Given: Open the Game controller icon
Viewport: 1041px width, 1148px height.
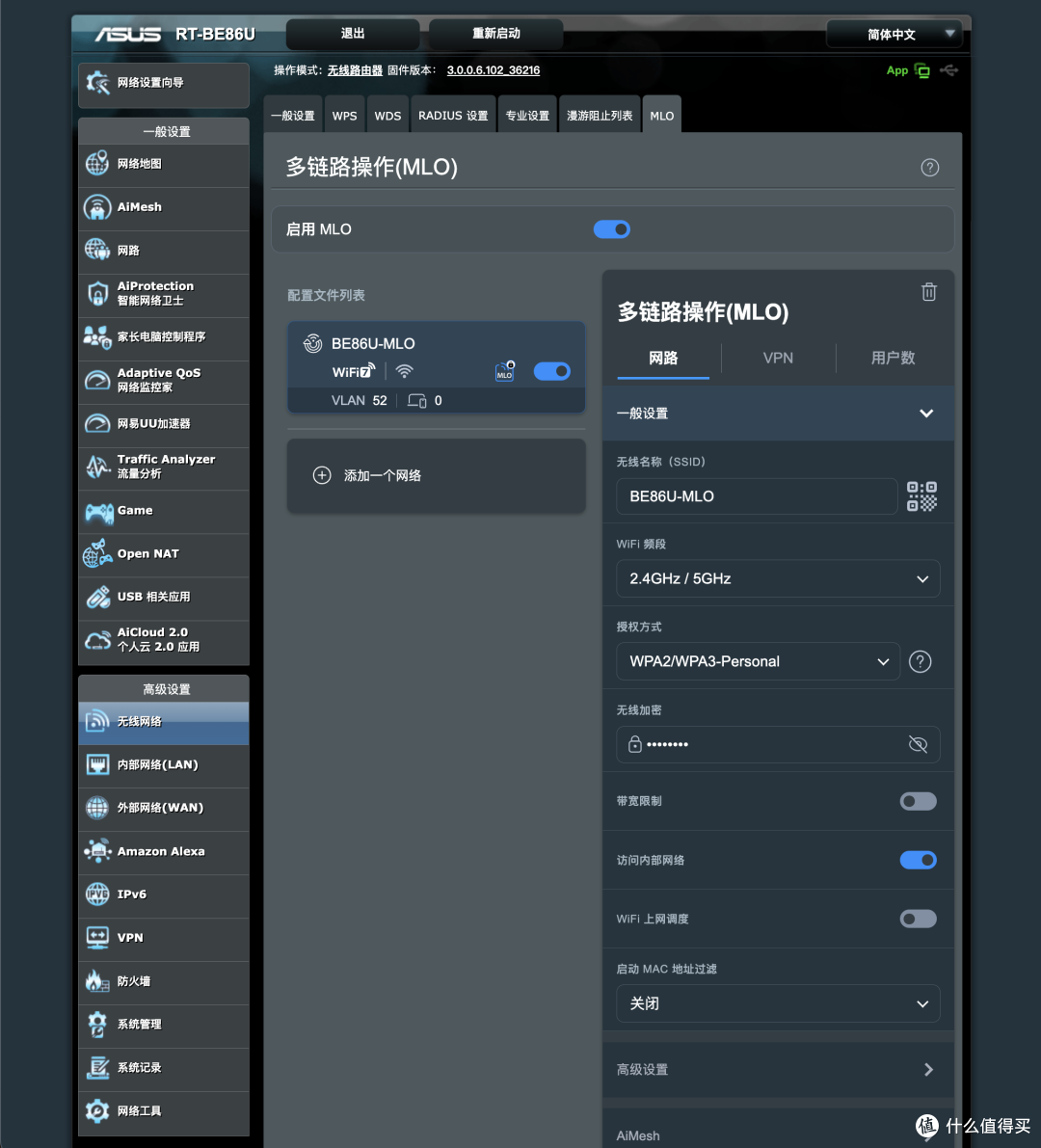Looking at the screenshot, I should [x=97, y=511].
